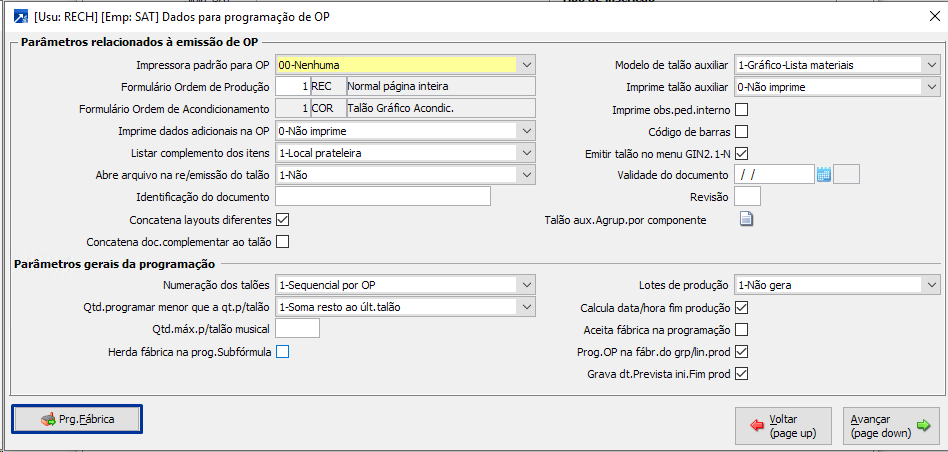Click the Talão aux.Agrup.por componente document icon
Screen dimensions: 948x452
[x=745, y=220]
